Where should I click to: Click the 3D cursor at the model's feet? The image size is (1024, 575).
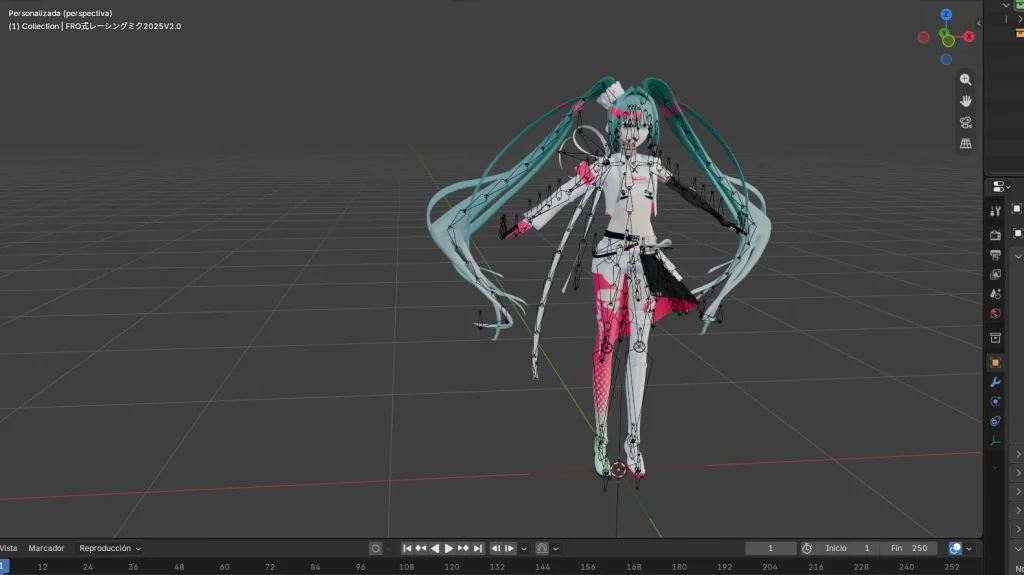coord(618,469)
